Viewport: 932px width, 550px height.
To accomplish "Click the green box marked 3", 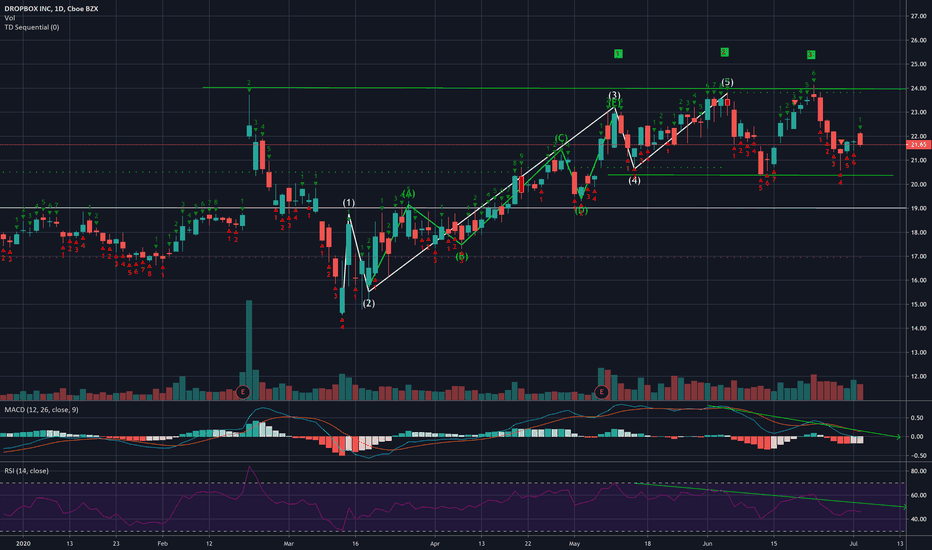I will (811, 55).
